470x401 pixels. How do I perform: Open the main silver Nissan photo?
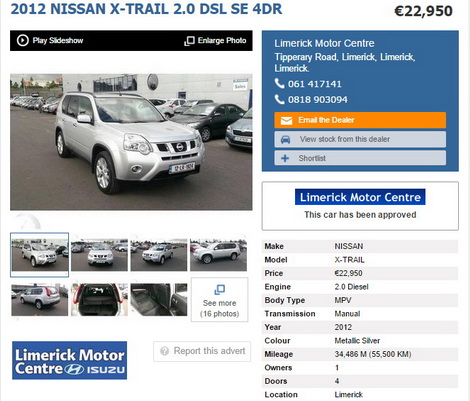pos(131,142)
